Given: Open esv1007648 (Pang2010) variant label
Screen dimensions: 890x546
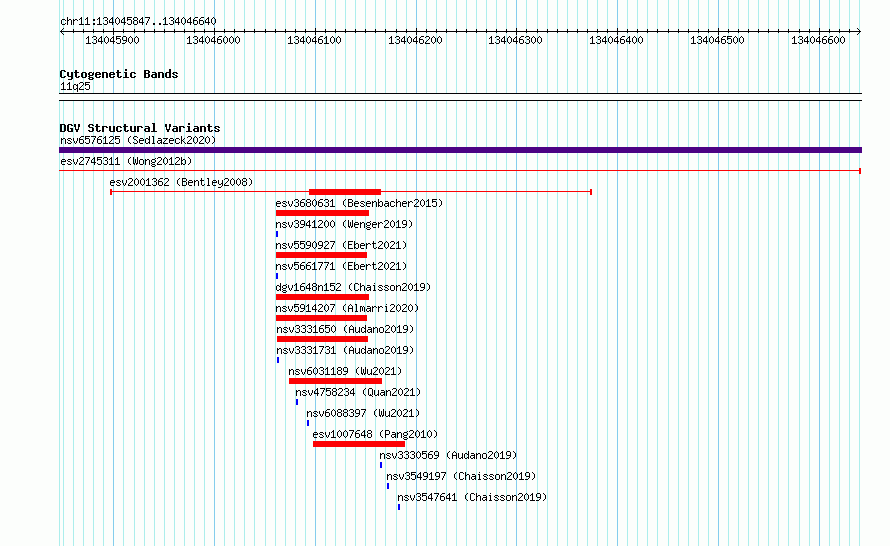Looking at the screenshot, I should pyautogui.click(x=375, y=434).
